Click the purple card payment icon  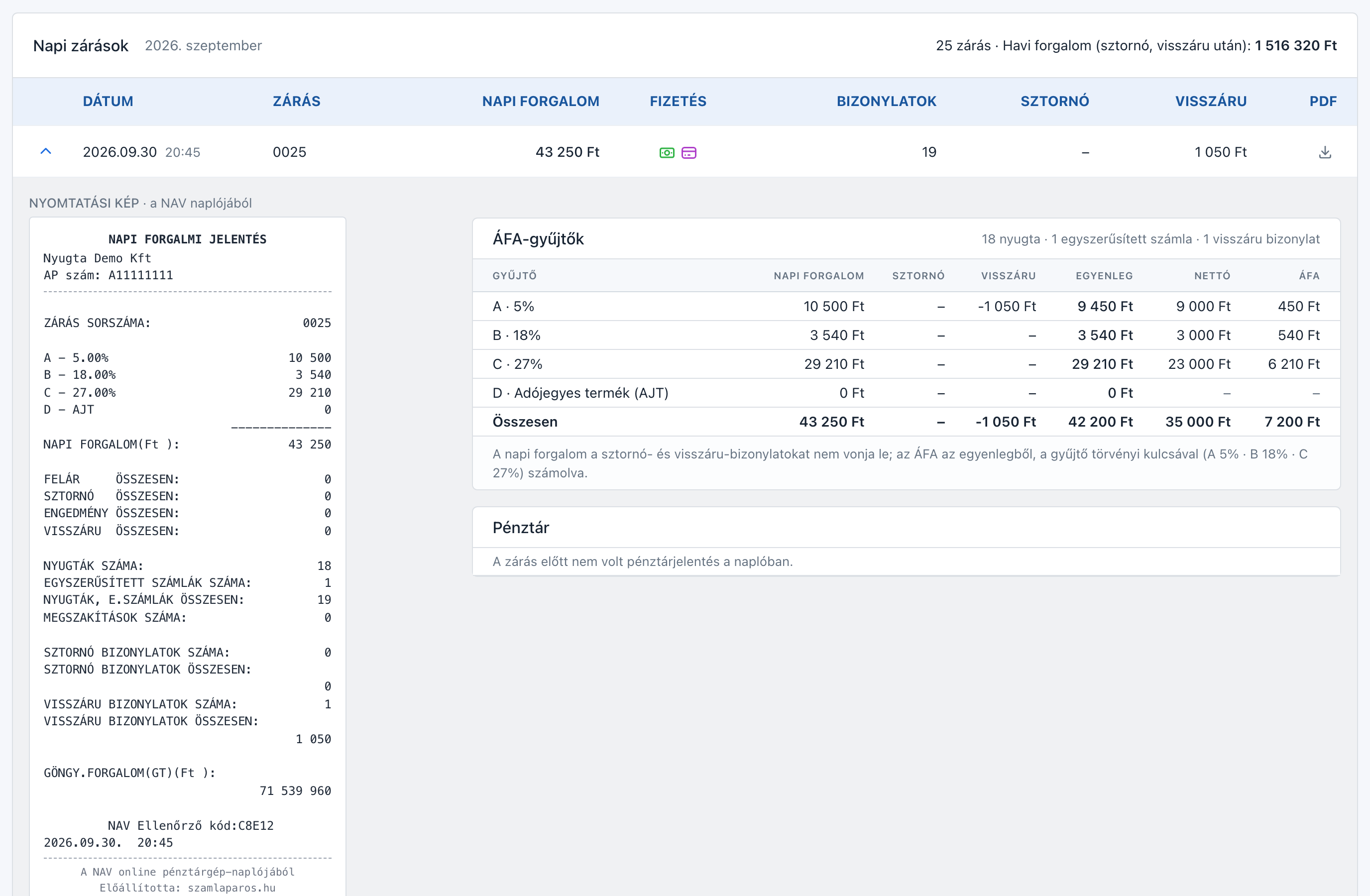point(688,152)
